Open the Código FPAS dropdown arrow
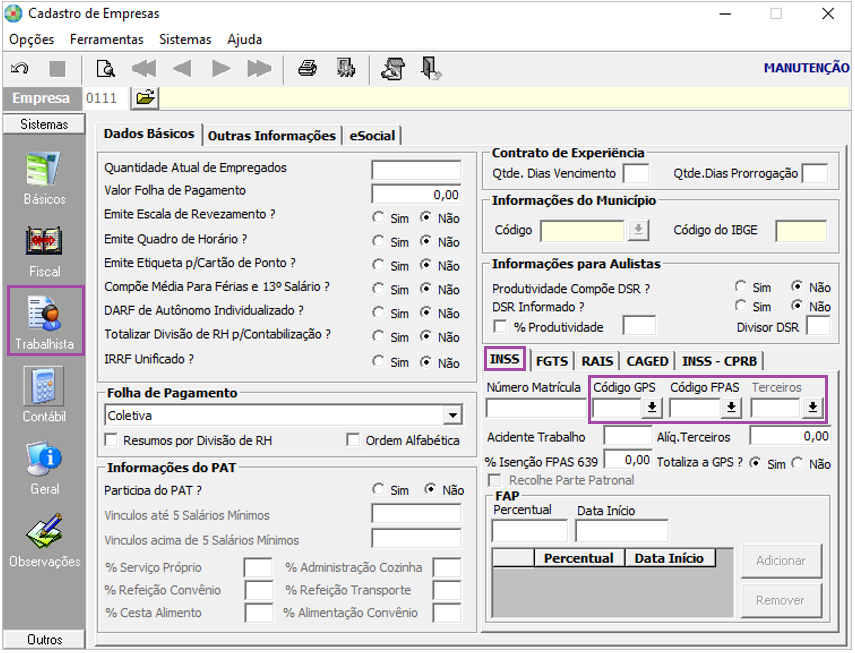This screenshot has height=653, width=855. (731, 407)
